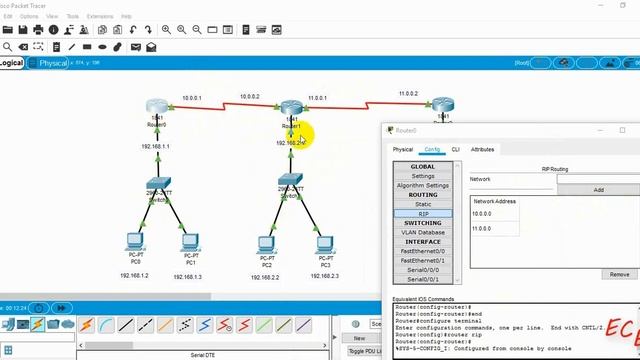Click the Fast Forward Time button
Image resolution: width=640 pixels, height=360 pixels.
(x=62, y=308)
